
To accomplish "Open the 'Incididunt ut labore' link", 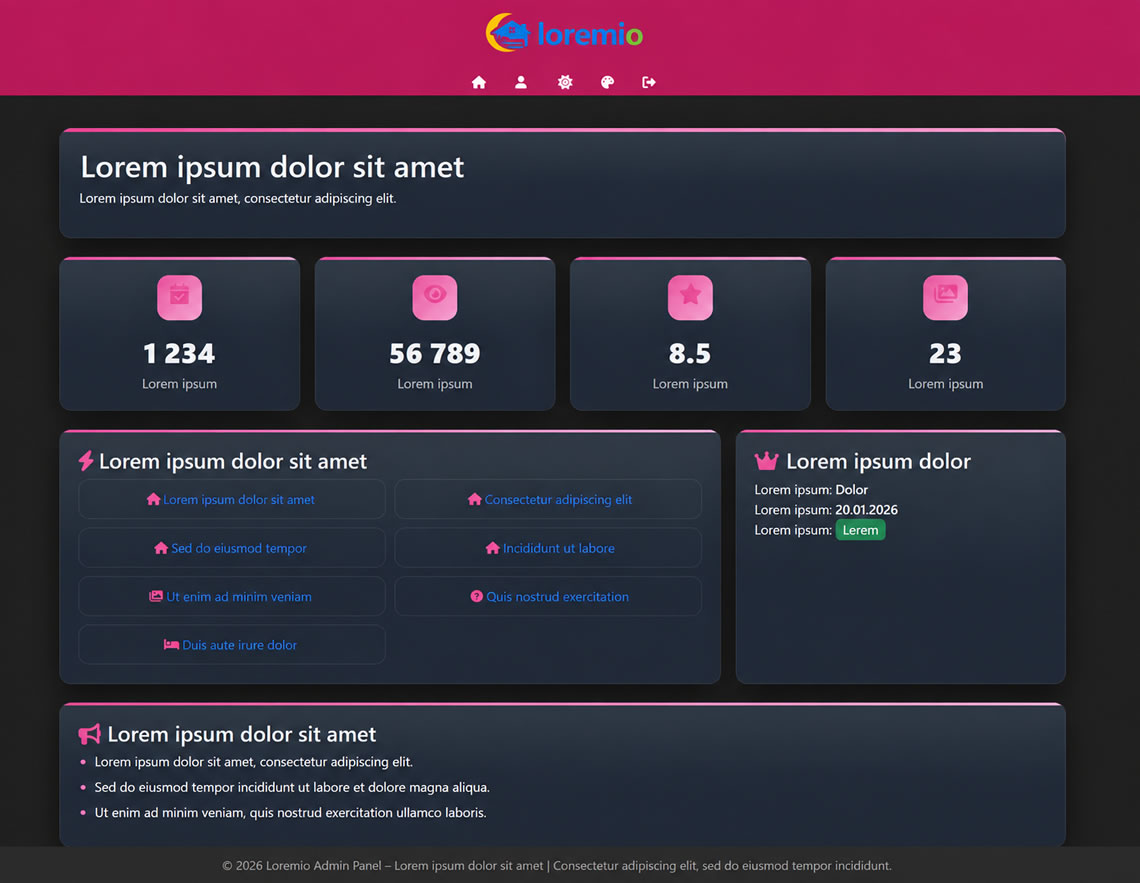I will 548,548.
